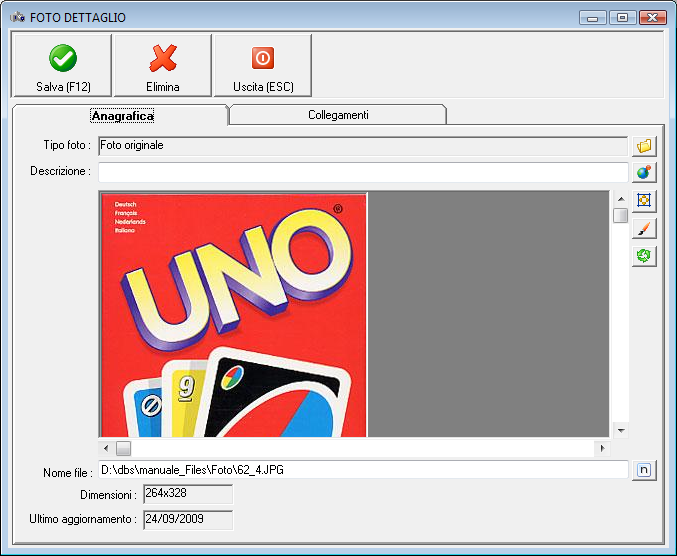Click the 'Dimensioni :' label
The height and width of the screenshot is (556, 677).
(x=108, y=495)
